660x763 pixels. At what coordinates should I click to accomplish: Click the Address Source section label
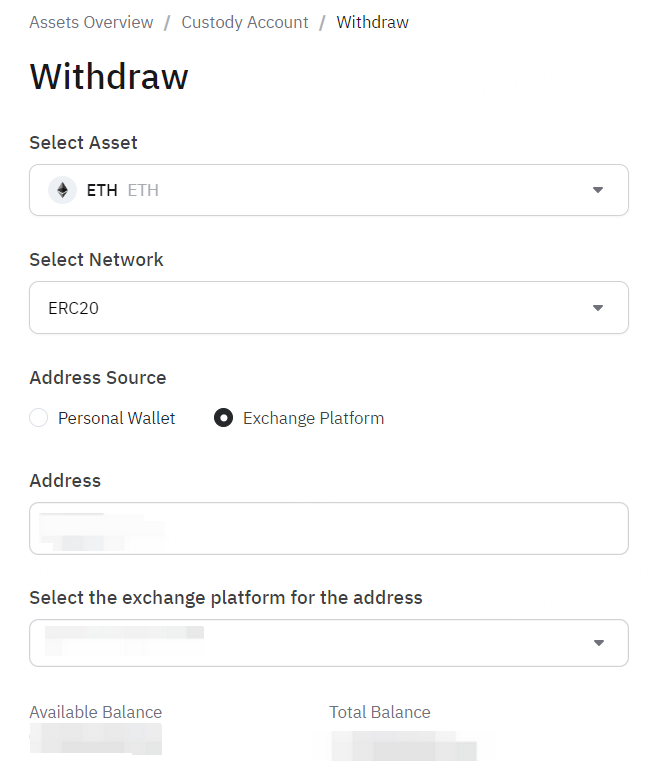pos(98,377)
